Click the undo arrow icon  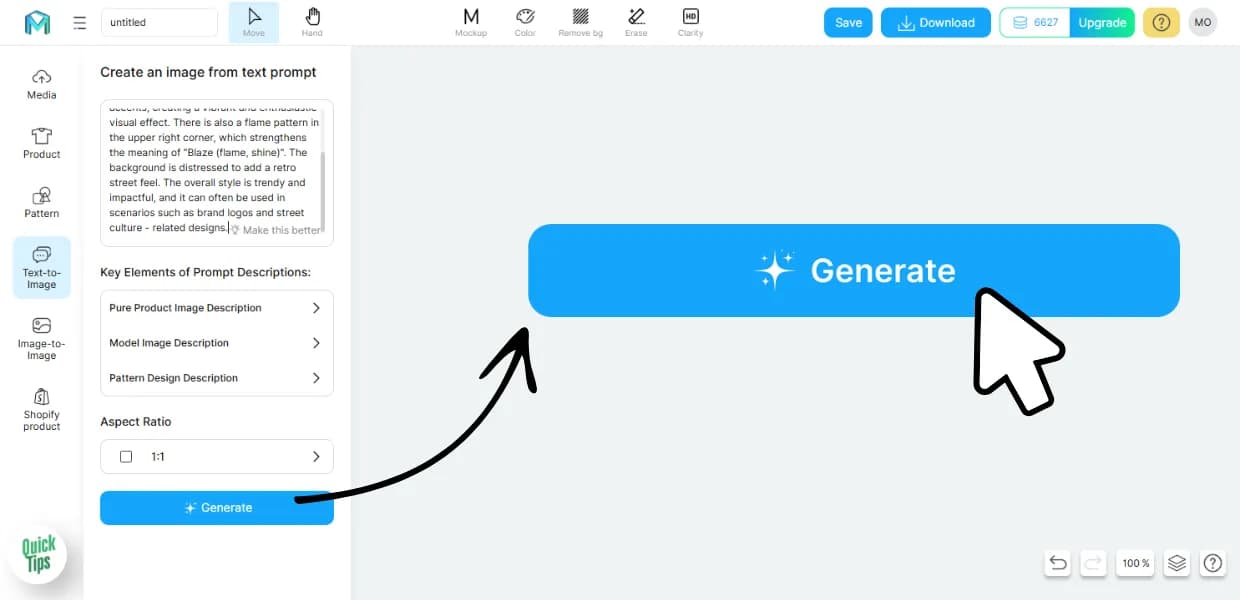click(1058, 563)
